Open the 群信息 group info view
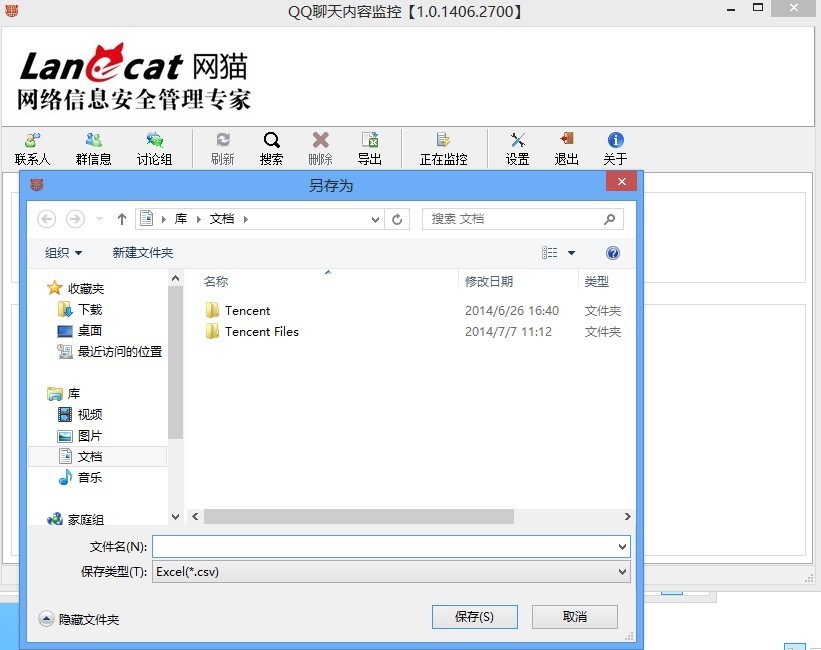This screenshot has height=650, width=821. tap(93, 149)
